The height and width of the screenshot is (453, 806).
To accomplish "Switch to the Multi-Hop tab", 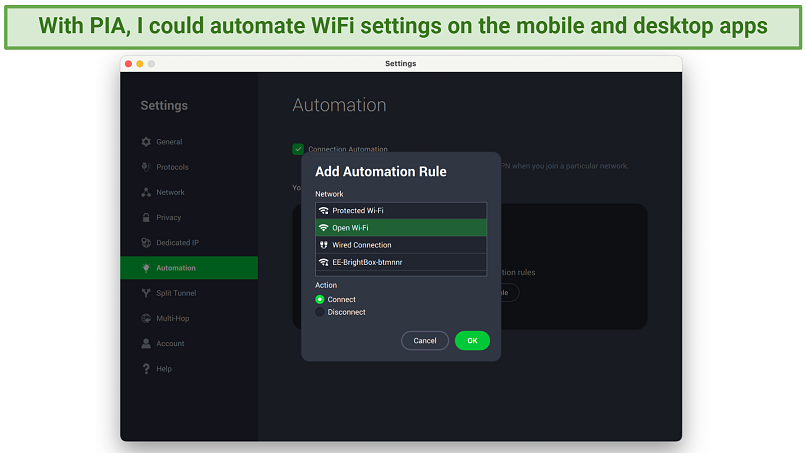I will pos(189,318).
